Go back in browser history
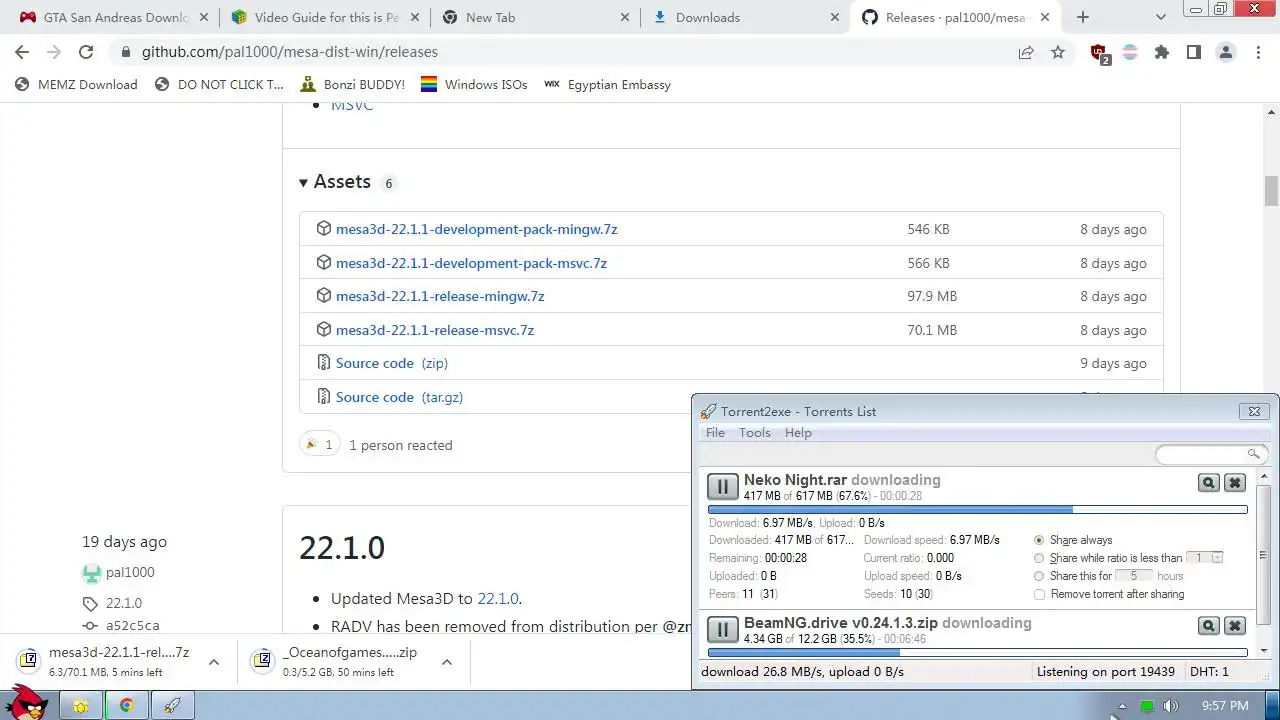 22,52
